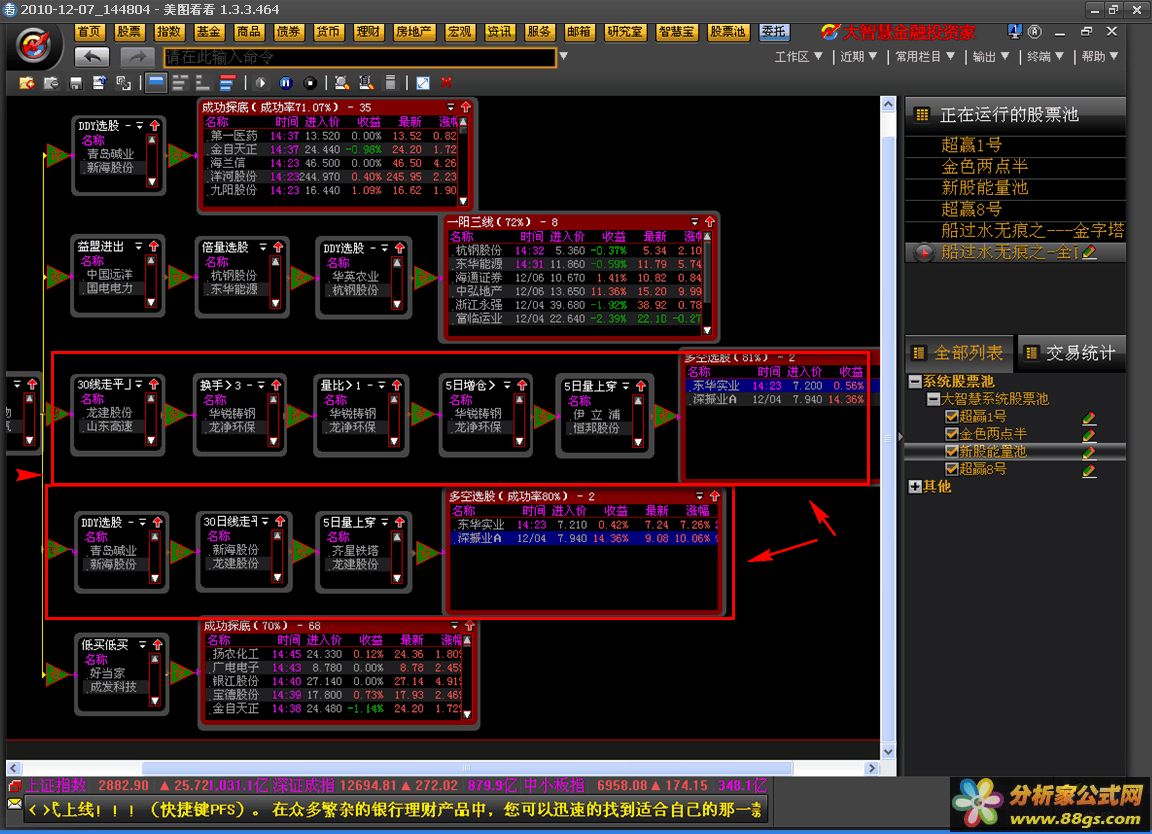Edit 超赢8号 with its pencil icon
Viewport: 1152px width, 834px height.
(x=1090, y=470)
